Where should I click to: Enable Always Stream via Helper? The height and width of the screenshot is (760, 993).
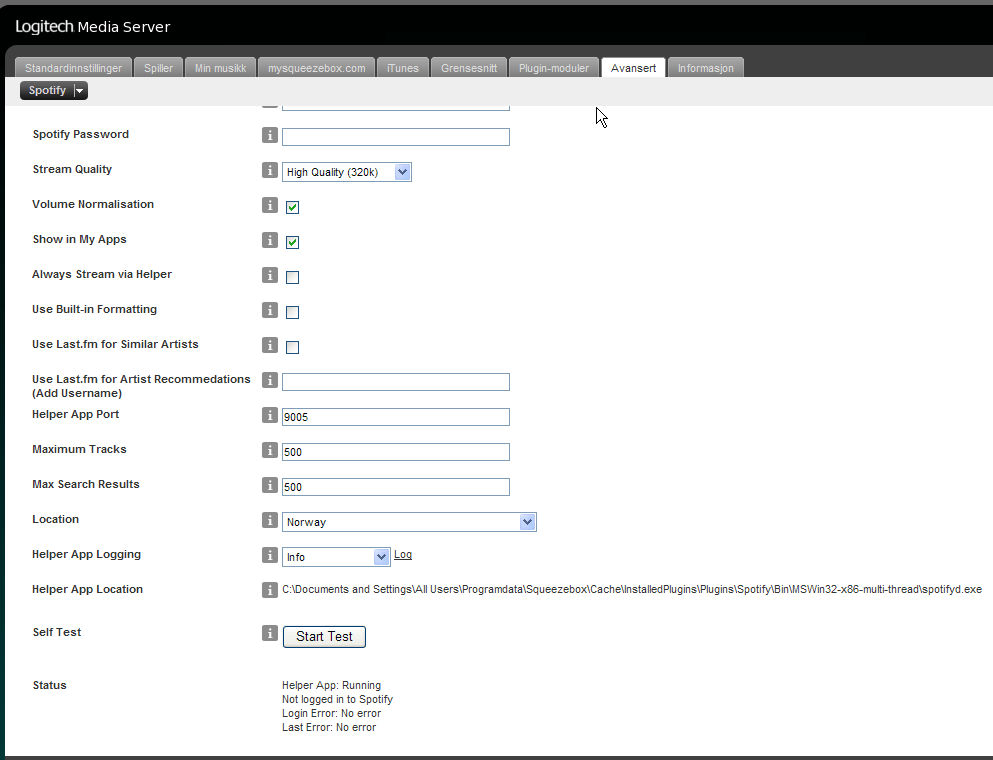click(x=293, y=277)
